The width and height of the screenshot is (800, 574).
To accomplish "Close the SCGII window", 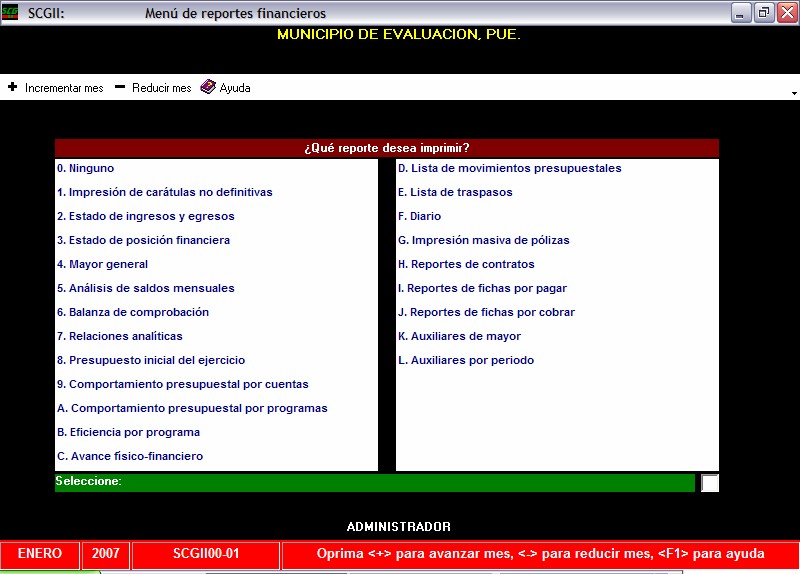I will (x=787, y=13).
